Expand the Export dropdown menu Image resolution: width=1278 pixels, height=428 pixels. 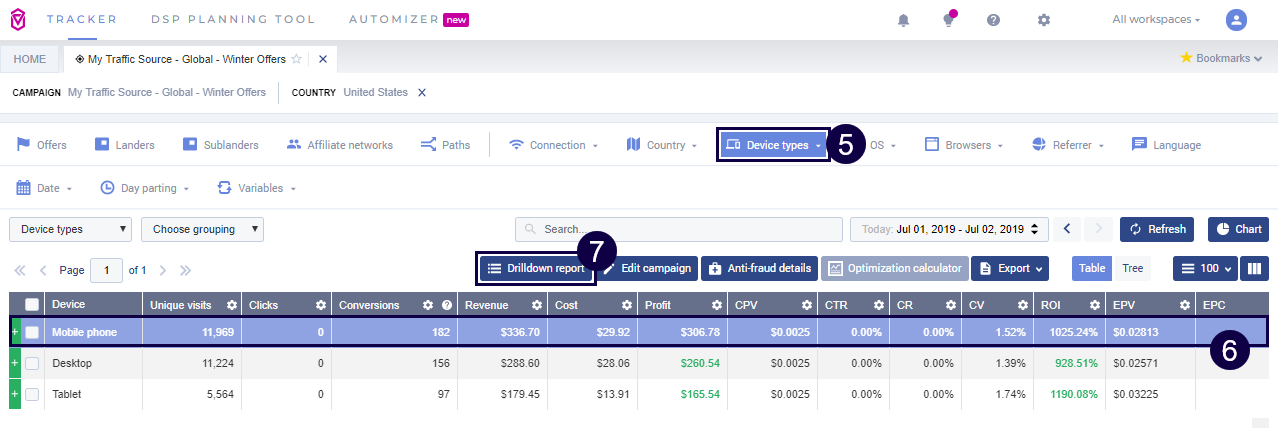pos(1010,268)
